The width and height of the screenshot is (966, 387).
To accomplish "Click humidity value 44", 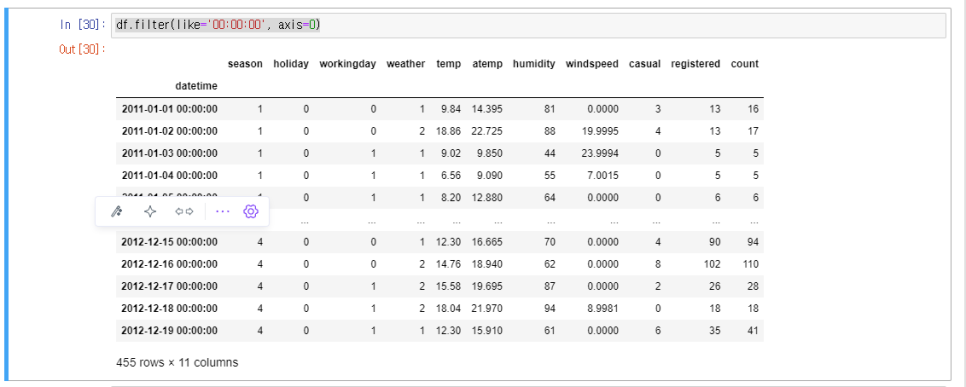I will [550, 153].
